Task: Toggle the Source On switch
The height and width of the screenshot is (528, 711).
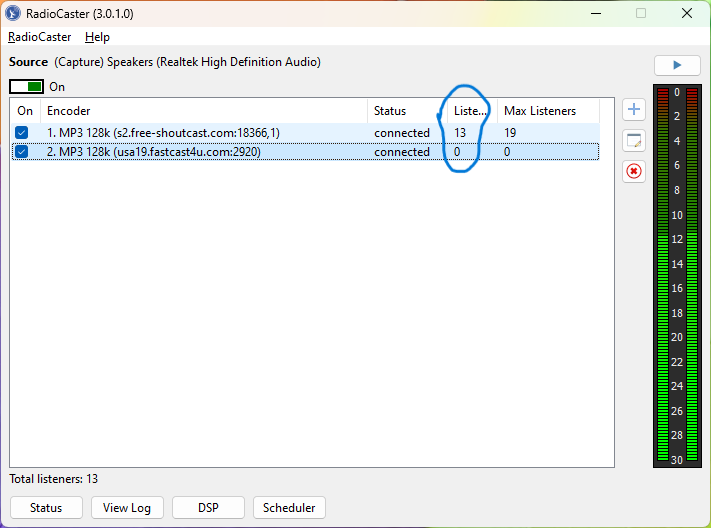Action: pyautogui.click(x=27, y=87)
